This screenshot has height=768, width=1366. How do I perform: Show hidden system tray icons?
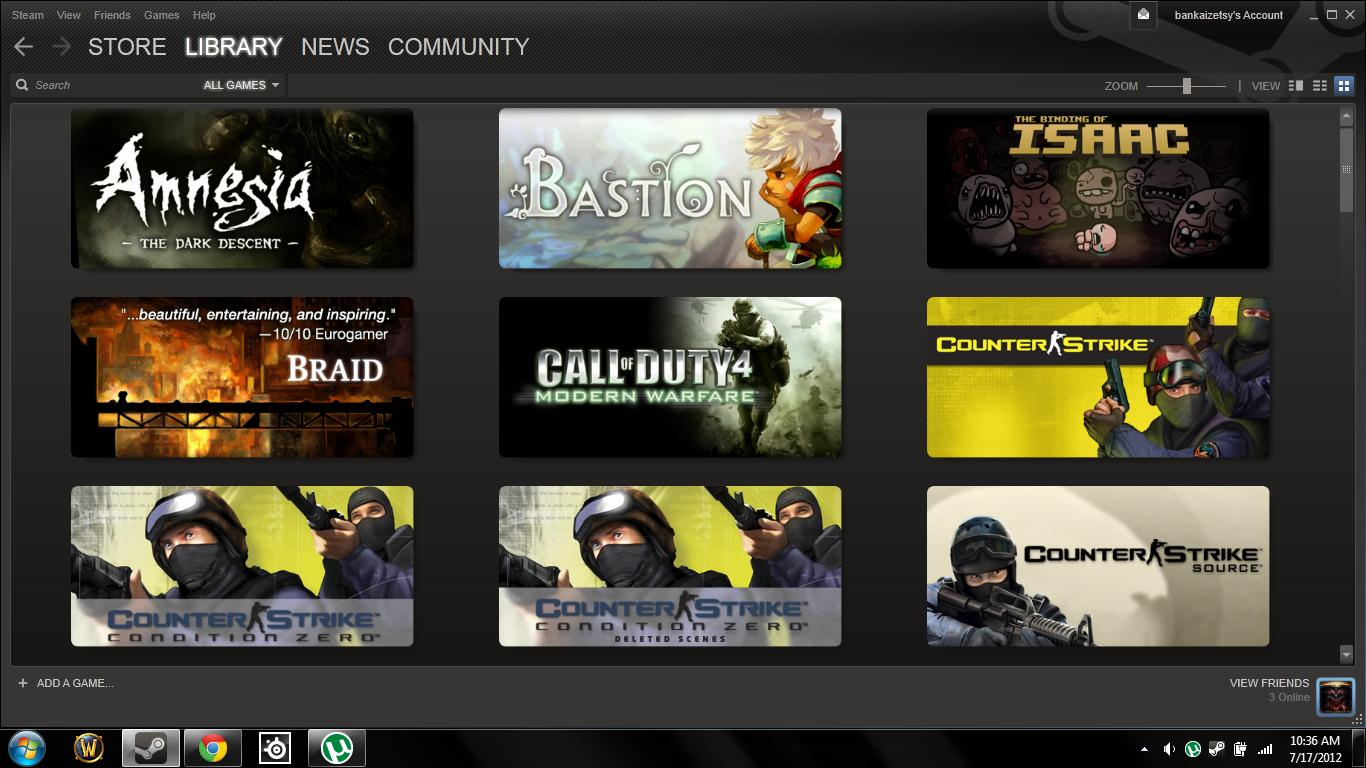1144,748
